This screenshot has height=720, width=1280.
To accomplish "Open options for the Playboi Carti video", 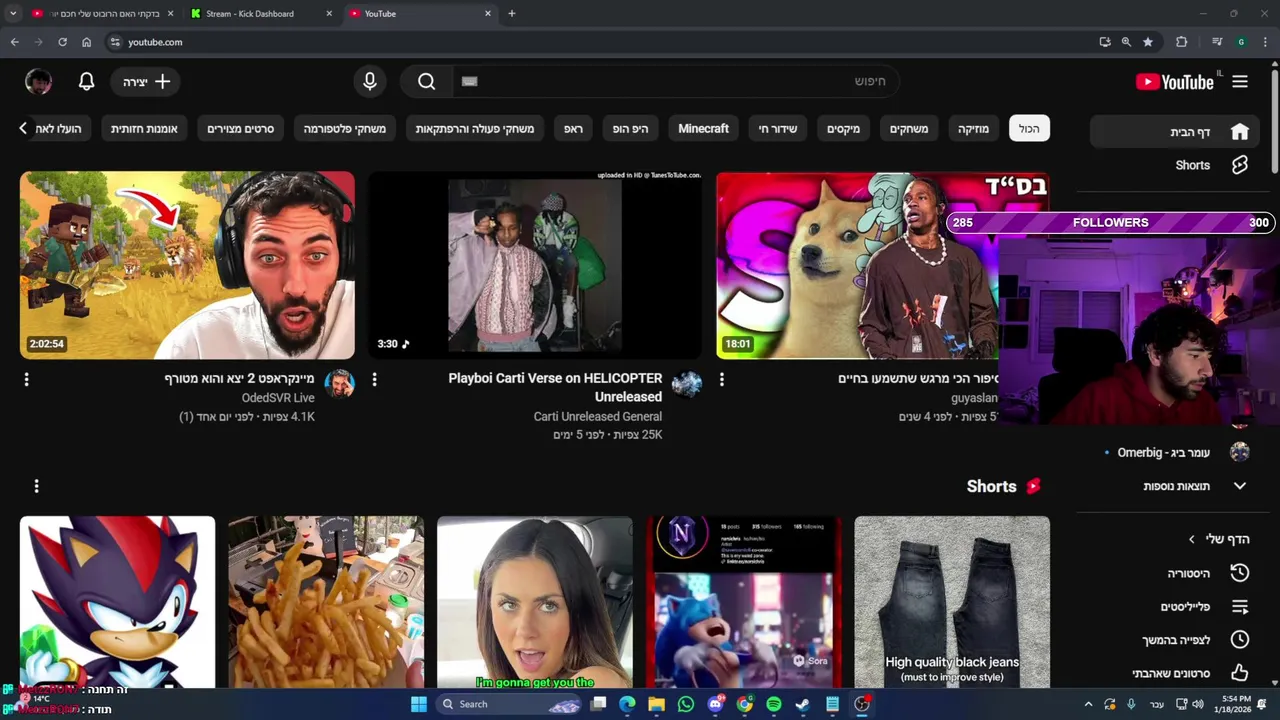I will tap(374, 380).
